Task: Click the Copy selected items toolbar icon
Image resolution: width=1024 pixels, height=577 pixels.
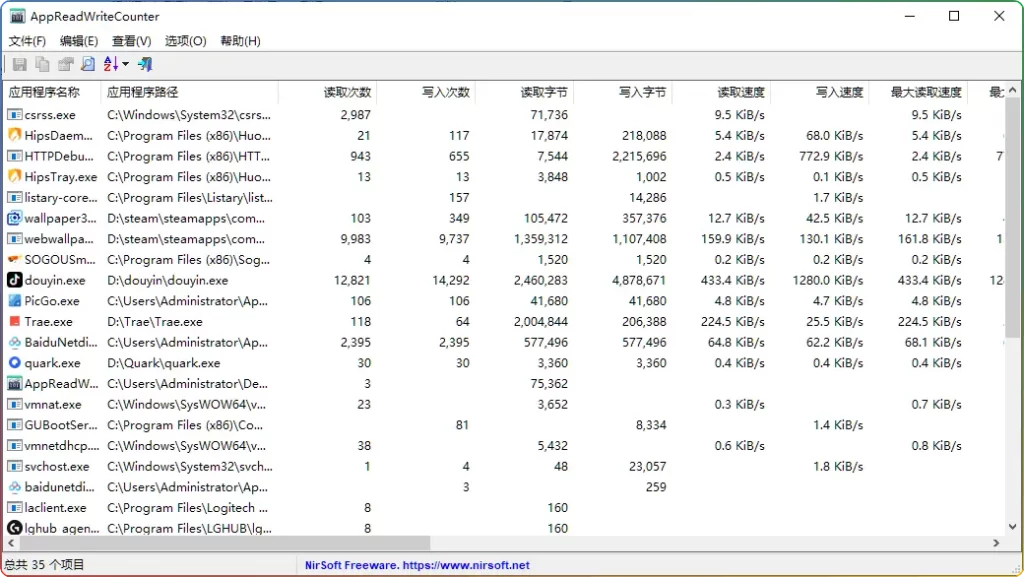Action: pos(42,64)
